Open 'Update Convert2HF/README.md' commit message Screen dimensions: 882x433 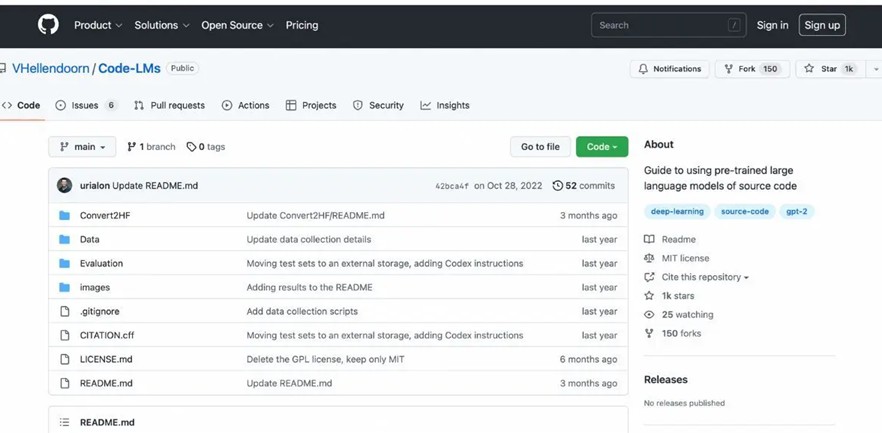(x=316, y=215)
